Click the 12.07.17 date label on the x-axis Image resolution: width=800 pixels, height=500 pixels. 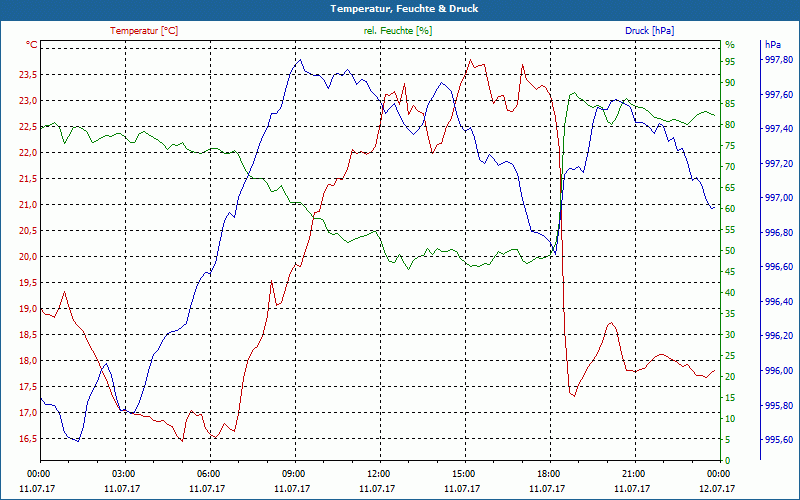[718, 488]
